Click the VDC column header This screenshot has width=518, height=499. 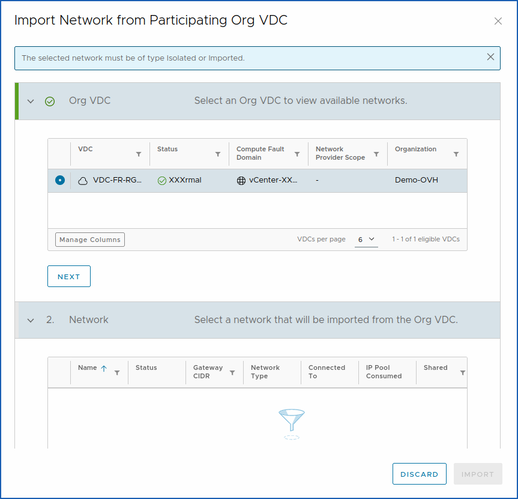[85, 149]
